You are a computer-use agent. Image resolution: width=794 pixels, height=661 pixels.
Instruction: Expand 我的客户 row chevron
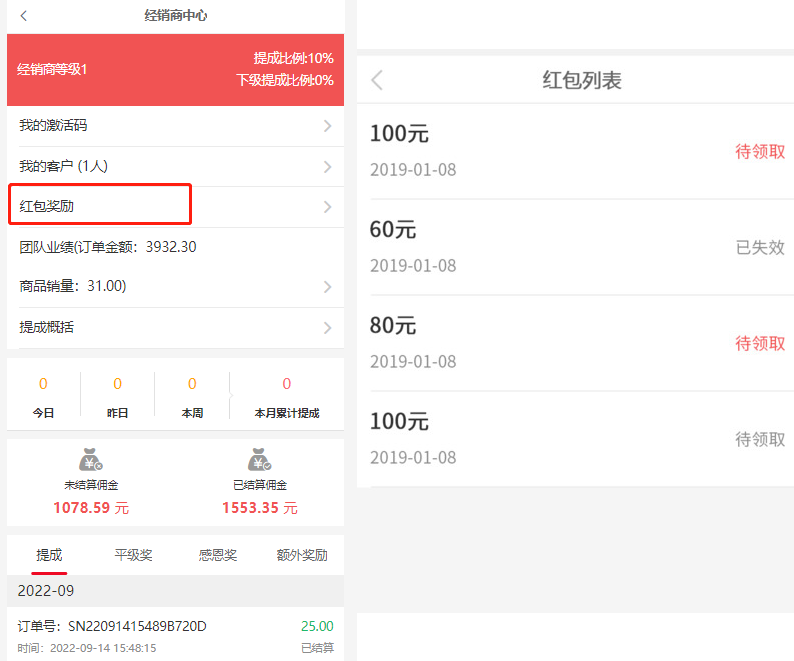(x=327, y=167)
